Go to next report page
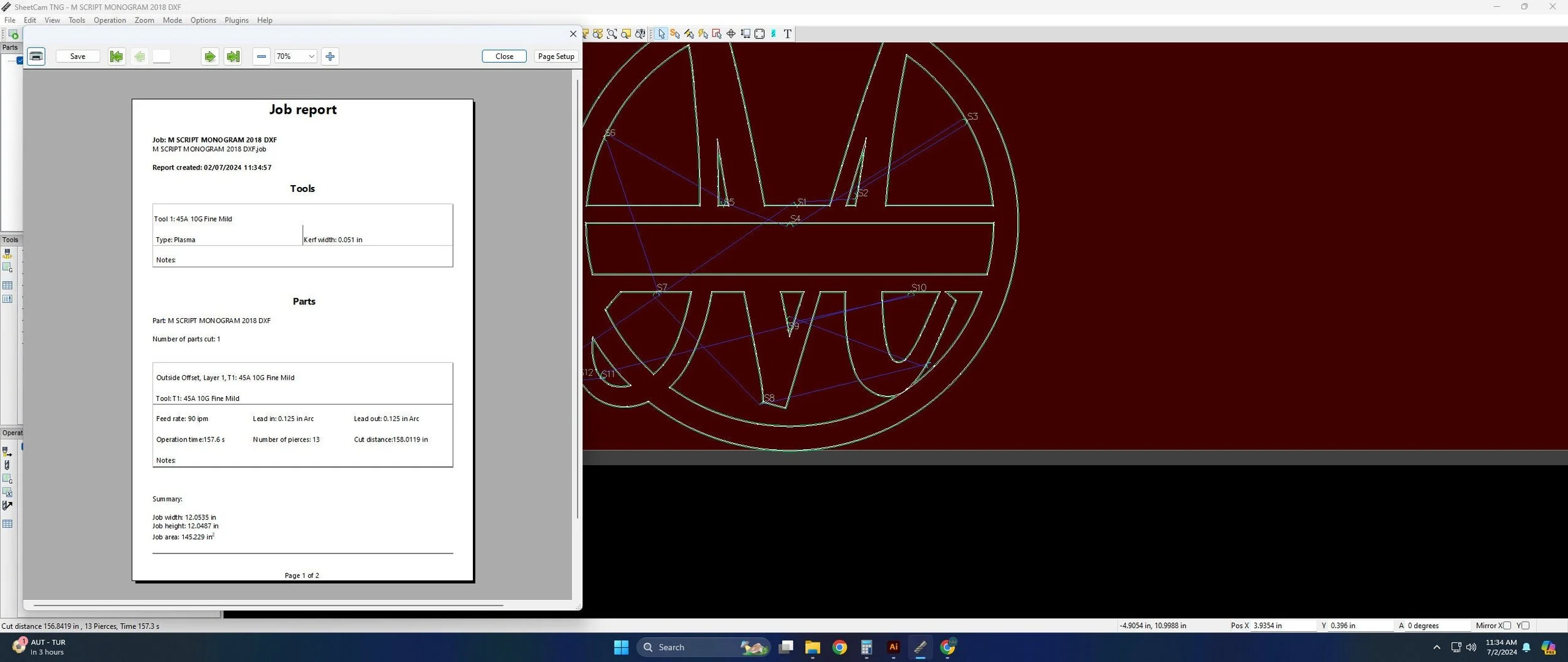 point(210,56)
